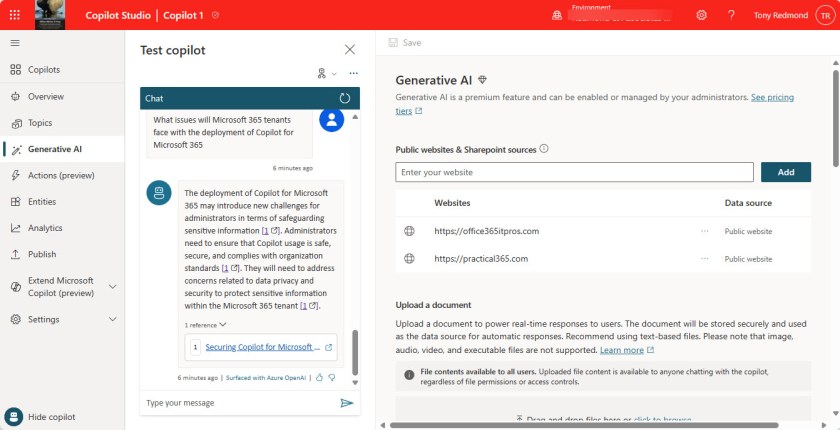
Task: Collapse the 1 reference expander
Action: pos(206,325)
